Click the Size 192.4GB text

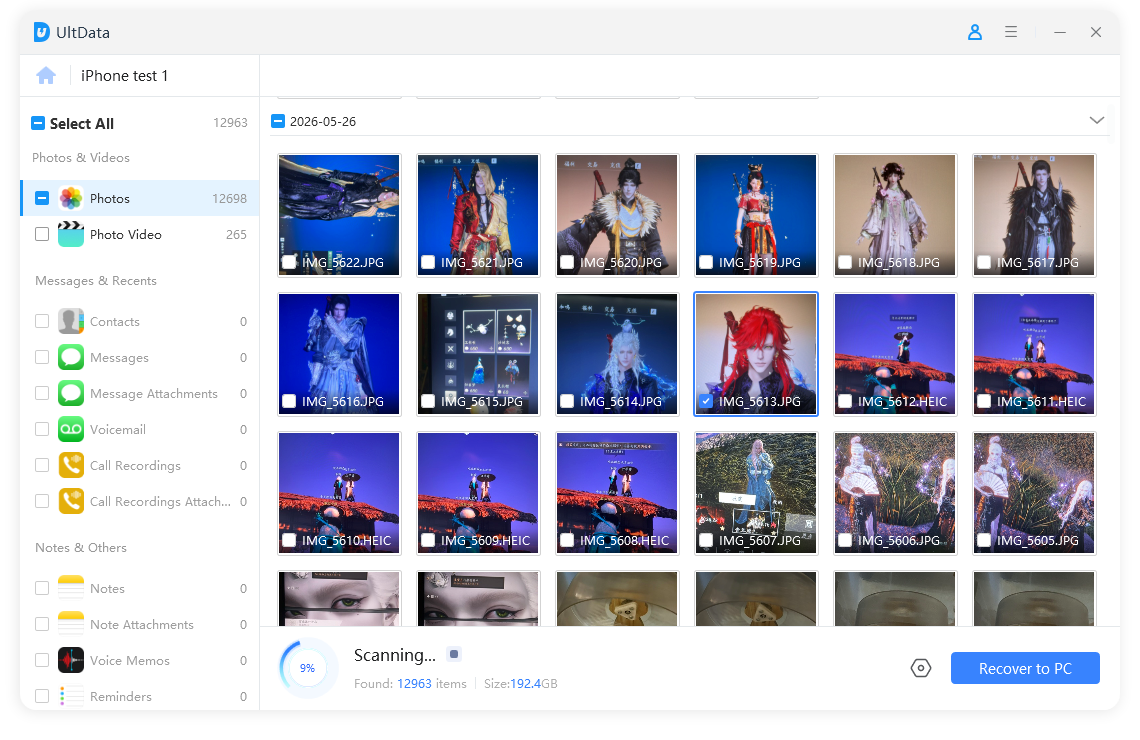click(x=521, y=683)
